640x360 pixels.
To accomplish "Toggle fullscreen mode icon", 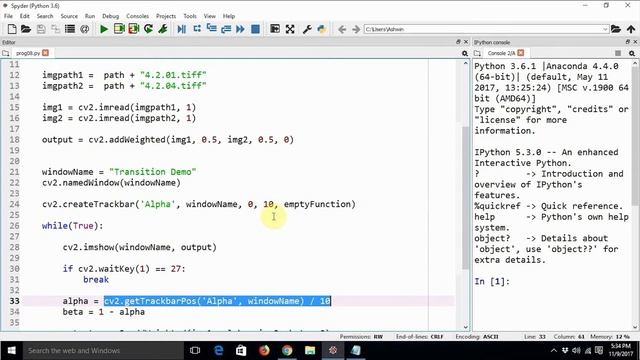I will click(x=290, y=29).
